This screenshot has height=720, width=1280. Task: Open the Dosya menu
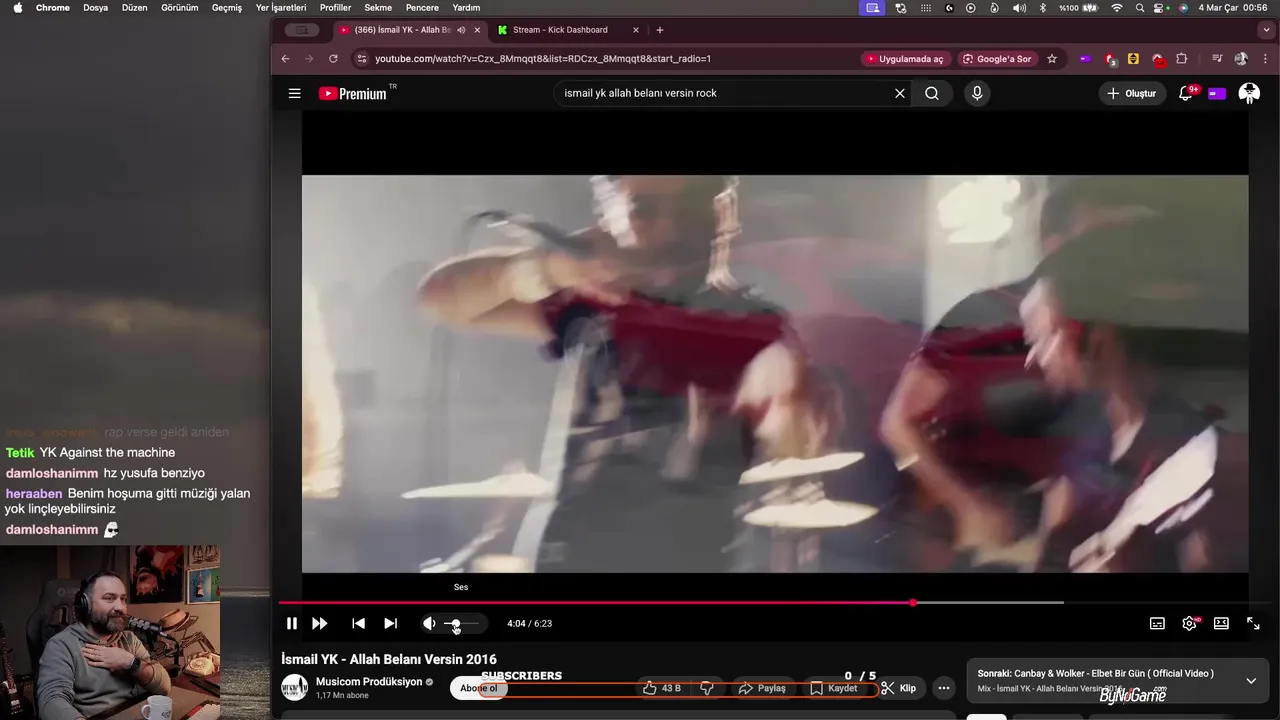(96, 7)
